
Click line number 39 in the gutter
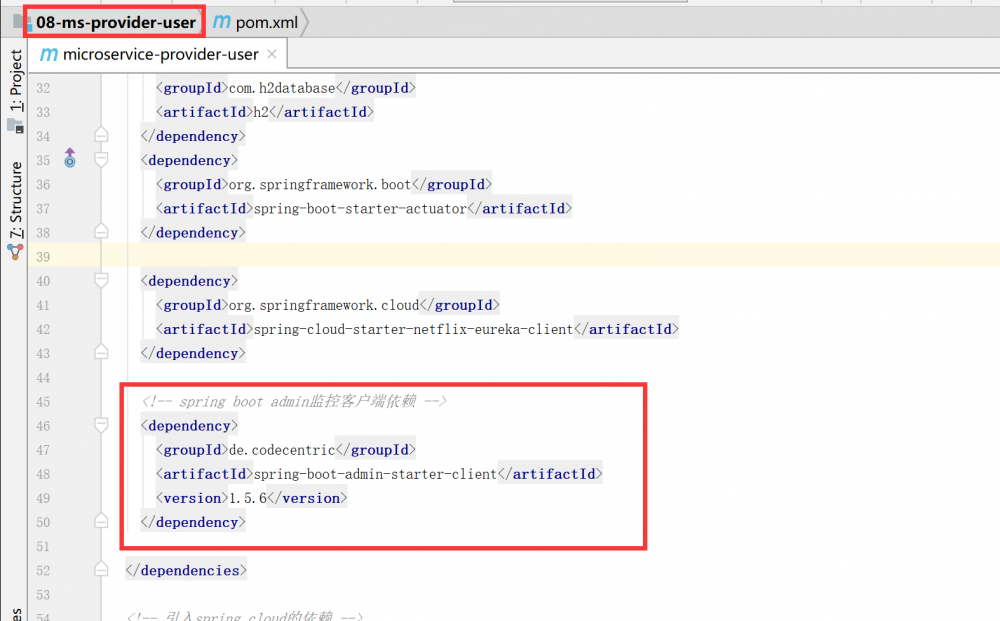[x=42, y=256]
